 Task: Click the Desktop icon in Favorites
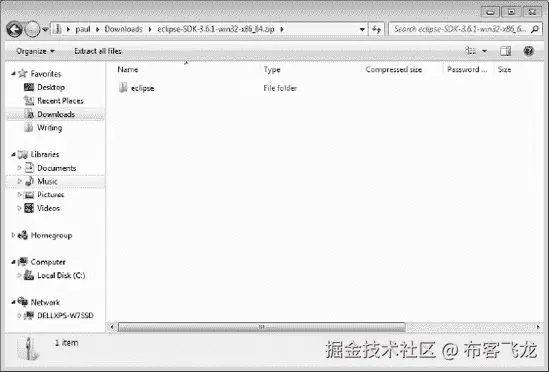click(29, 87)
